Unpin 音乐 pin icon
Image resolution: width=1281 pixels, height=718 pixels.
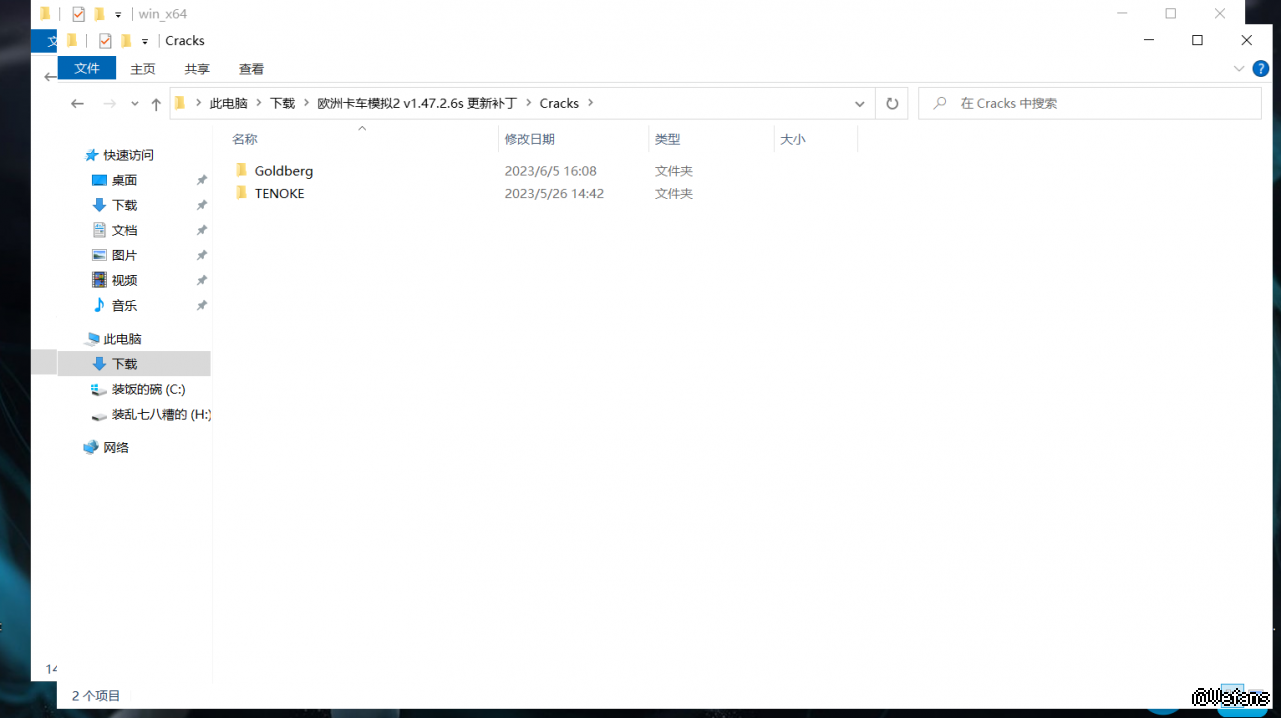tap(201, 305)
